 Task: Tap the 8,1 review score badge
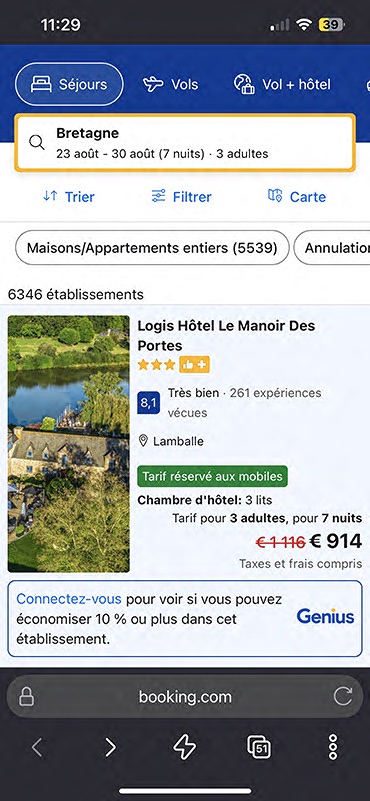(x=149, y=403)
